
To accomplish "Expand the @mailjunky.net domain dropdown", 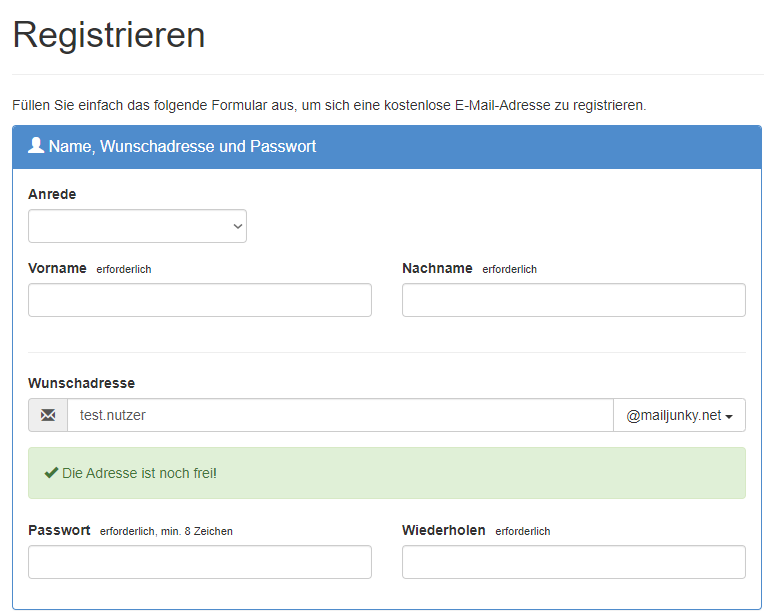I will [x=679, y=415].
